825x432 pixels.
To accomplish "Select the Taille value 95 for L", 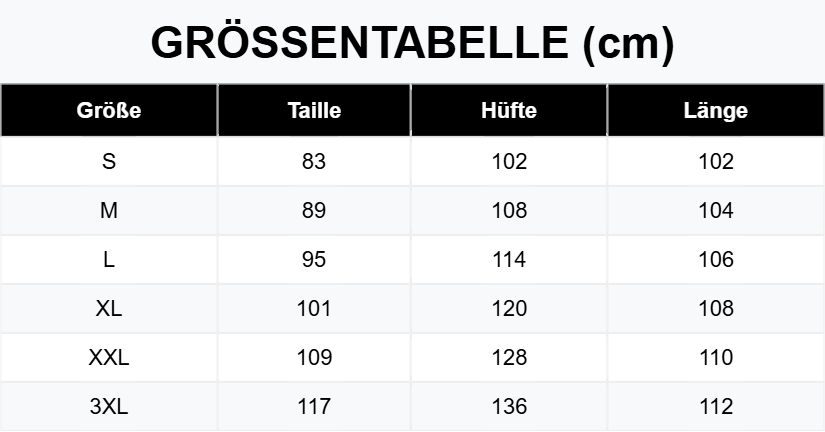I will [x=314, y=260].
